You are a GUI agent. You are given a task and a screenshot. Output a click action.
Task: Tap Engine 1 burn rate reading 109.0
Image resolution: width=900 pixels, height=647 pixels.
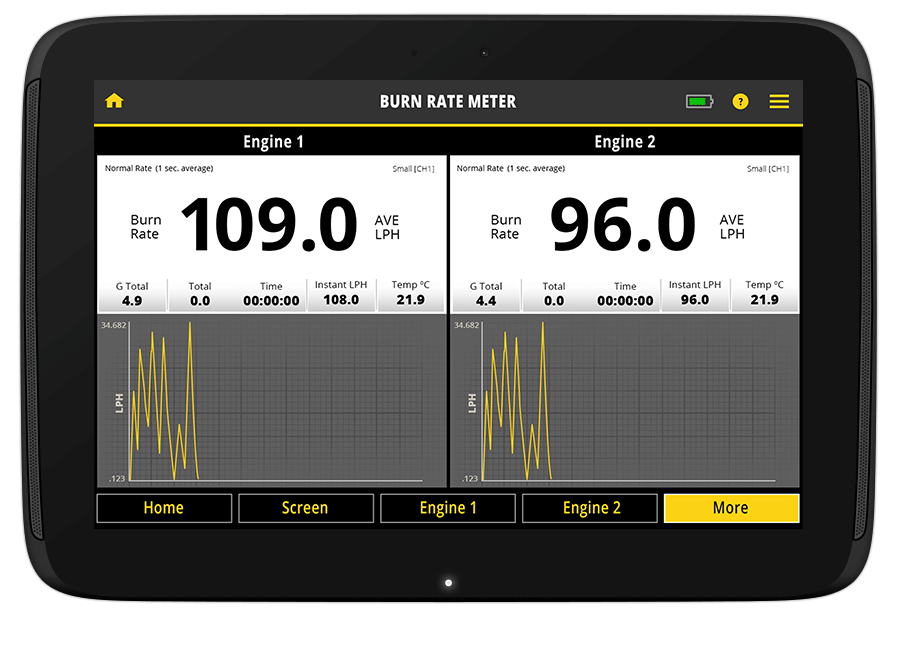coord(268,226)
